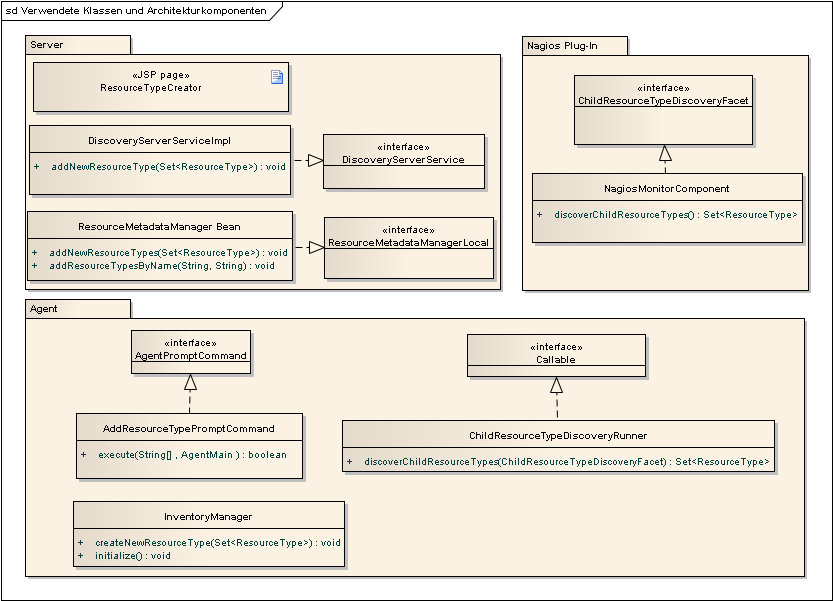The image size is (833, 601).
Task: Select the ChildResourceTypeDiscoveryFacet interface
Action: coord(664,110)
